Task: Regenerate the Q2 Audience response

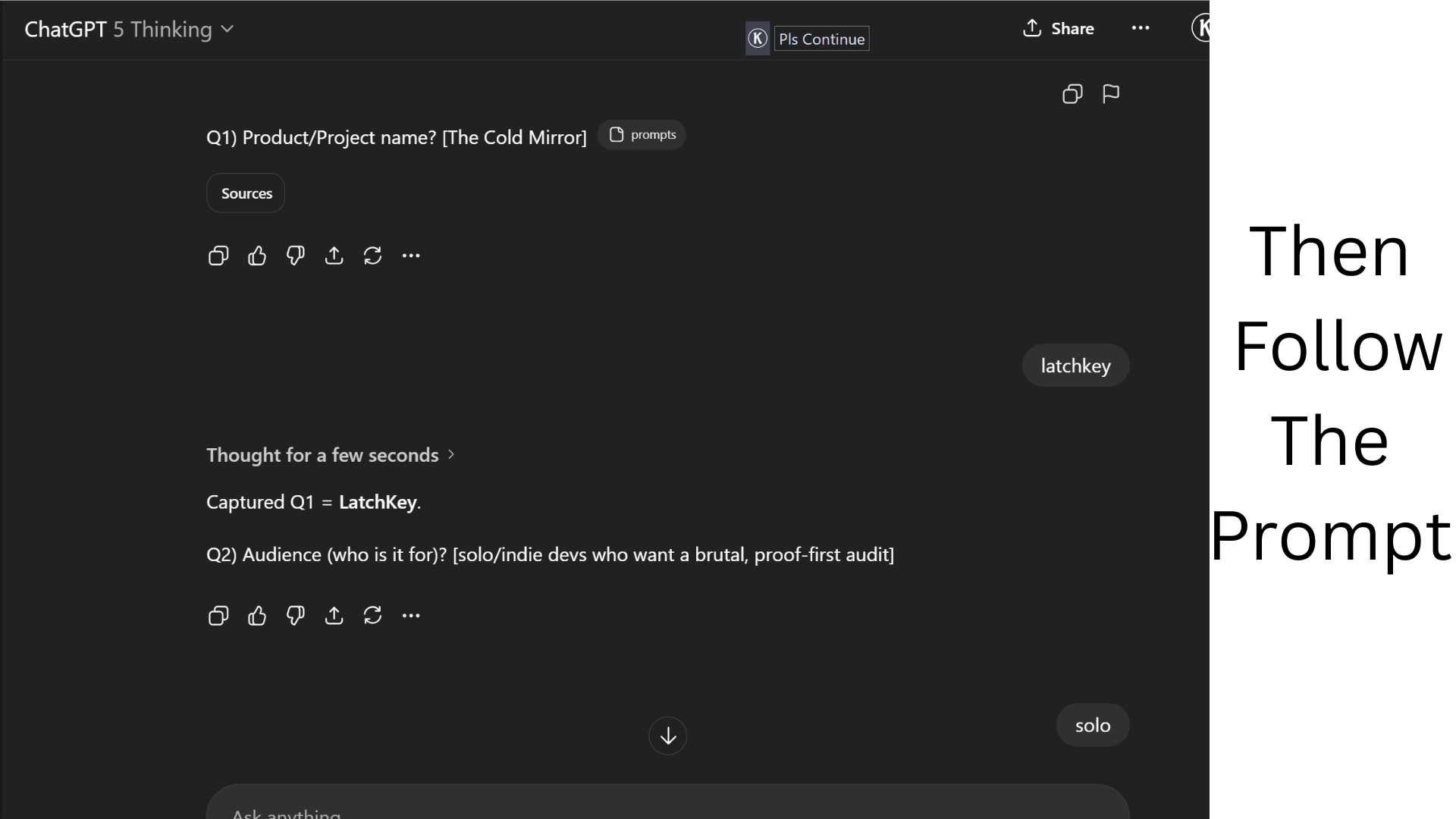Action: coord(372,616)
